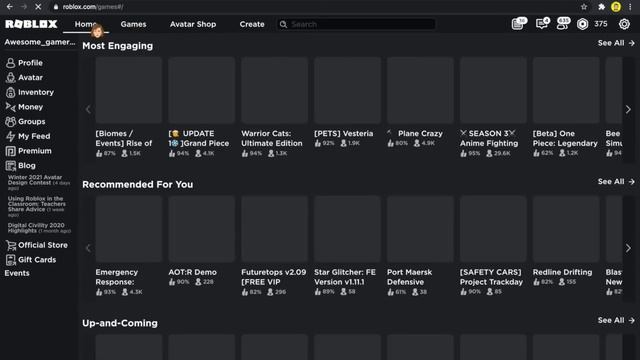Open the friends icon in header
This screenshot has width=640, height=360.
coord(563,24)
